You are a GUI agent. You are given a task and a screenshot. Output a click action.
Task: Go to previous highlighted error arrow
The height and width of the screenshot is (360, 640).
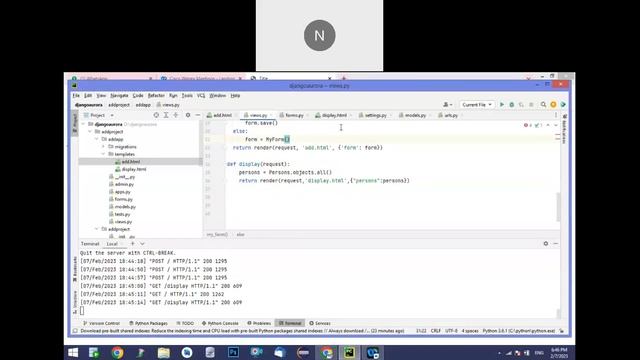tap(548, 125)
